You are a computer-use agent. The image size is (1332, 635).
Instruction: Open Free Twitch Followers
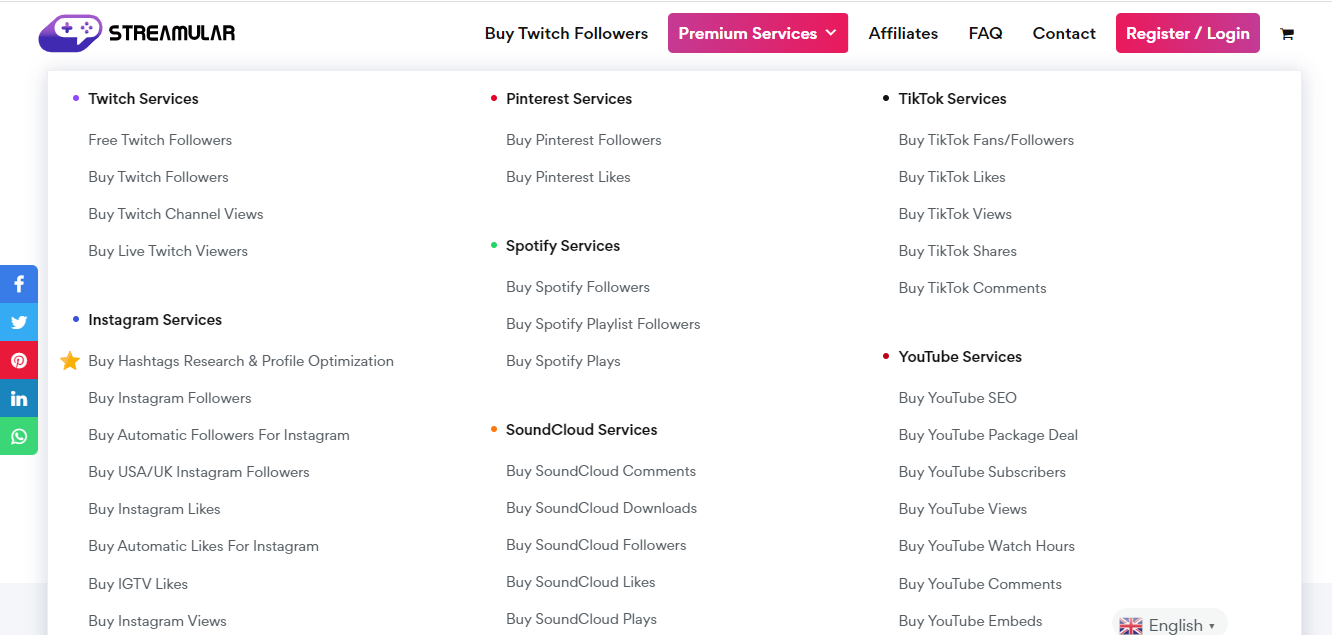click(x=160, y=140)
